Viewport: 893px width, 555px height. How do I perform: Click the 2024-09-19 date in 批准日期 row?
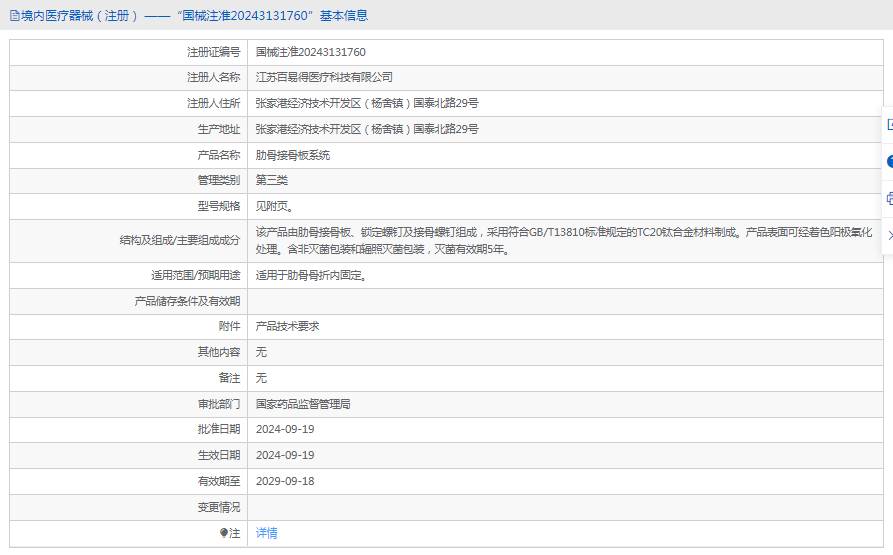pyautogui.click(x=285, y=430)
